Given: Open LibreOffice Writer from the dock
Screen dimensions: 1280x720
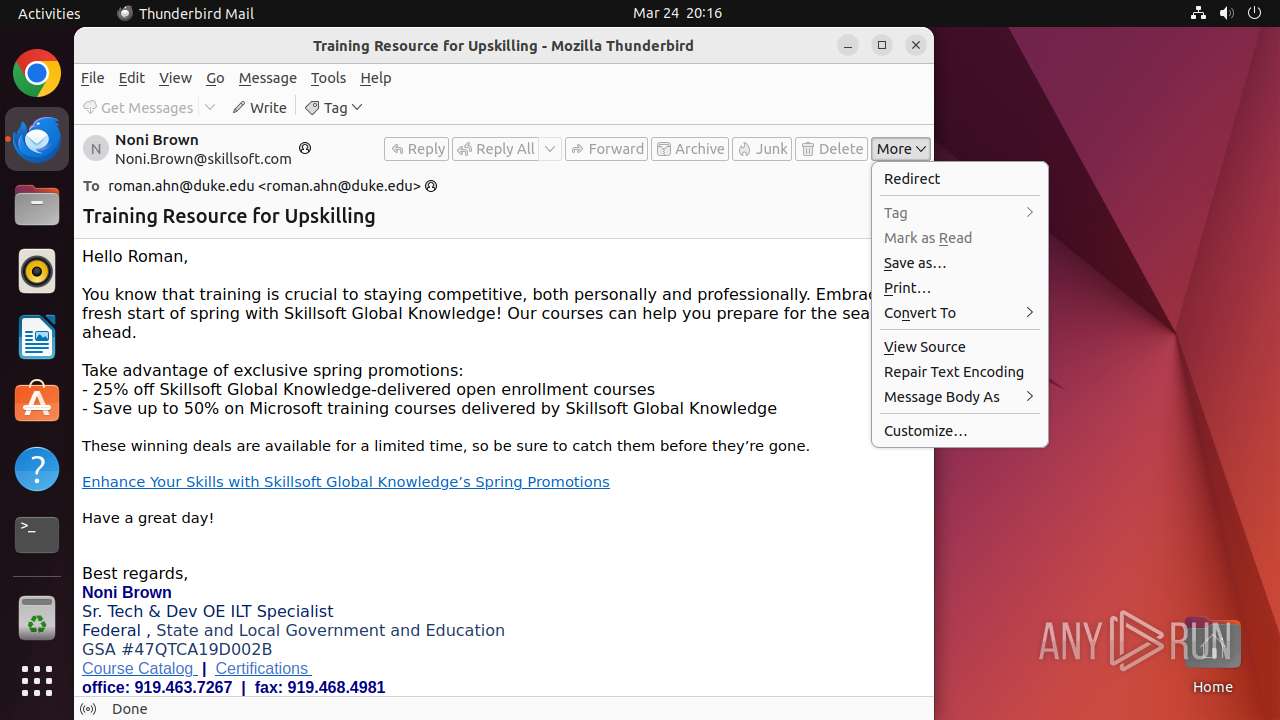Looking at the screenshot, I should click(x=37, y=337).
